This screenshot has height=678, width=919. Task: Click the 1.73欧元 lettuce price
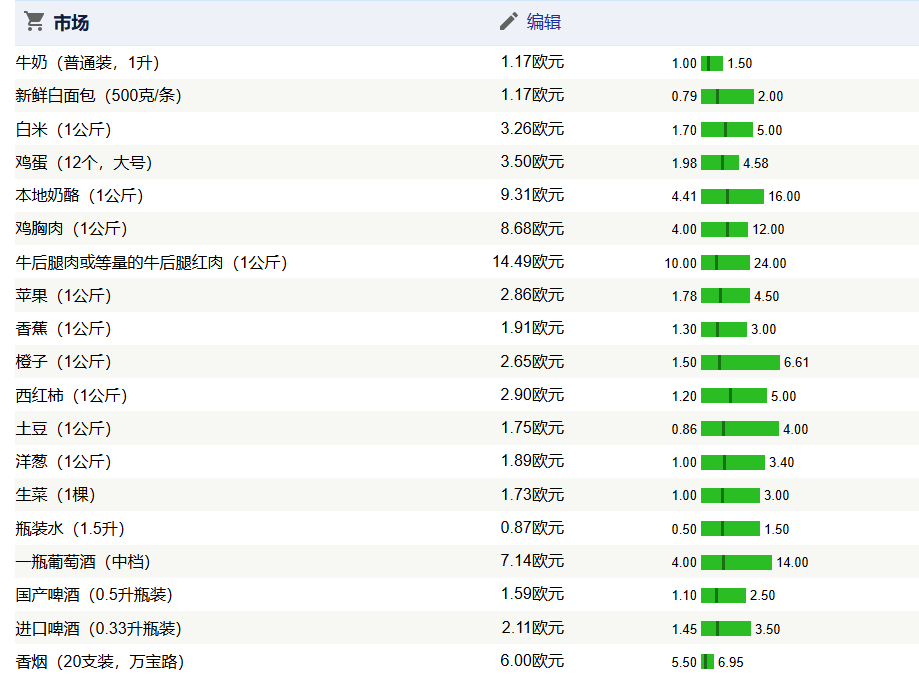pyautogui.click(x=532, y=495)
